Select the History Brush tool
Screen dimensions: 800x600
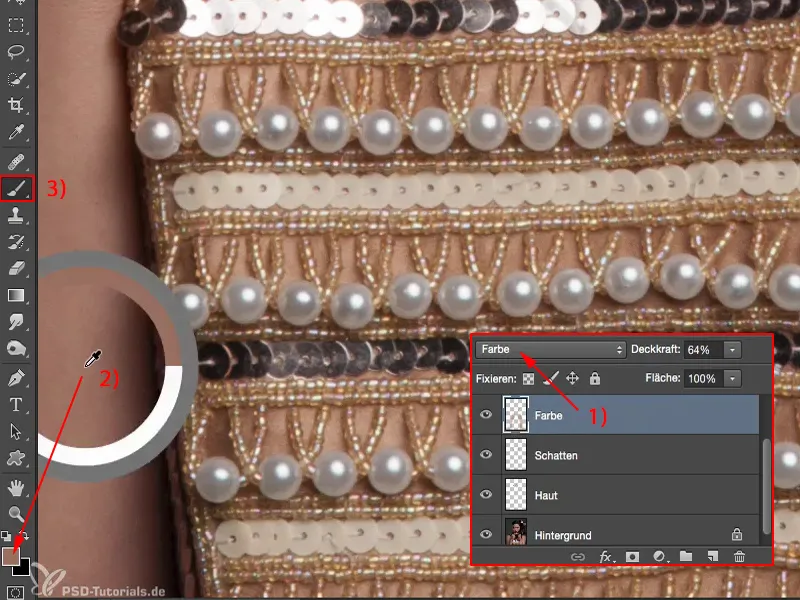16,242
